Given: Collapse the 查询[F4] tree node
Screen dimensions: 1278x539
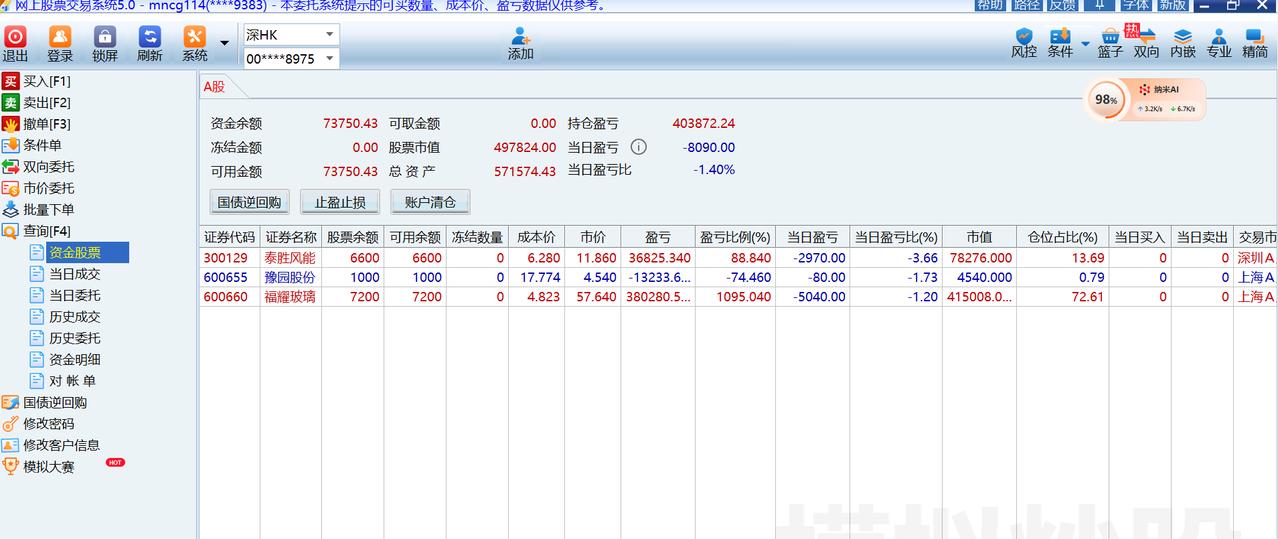Looking at the screenshot, I should (47, 231).
